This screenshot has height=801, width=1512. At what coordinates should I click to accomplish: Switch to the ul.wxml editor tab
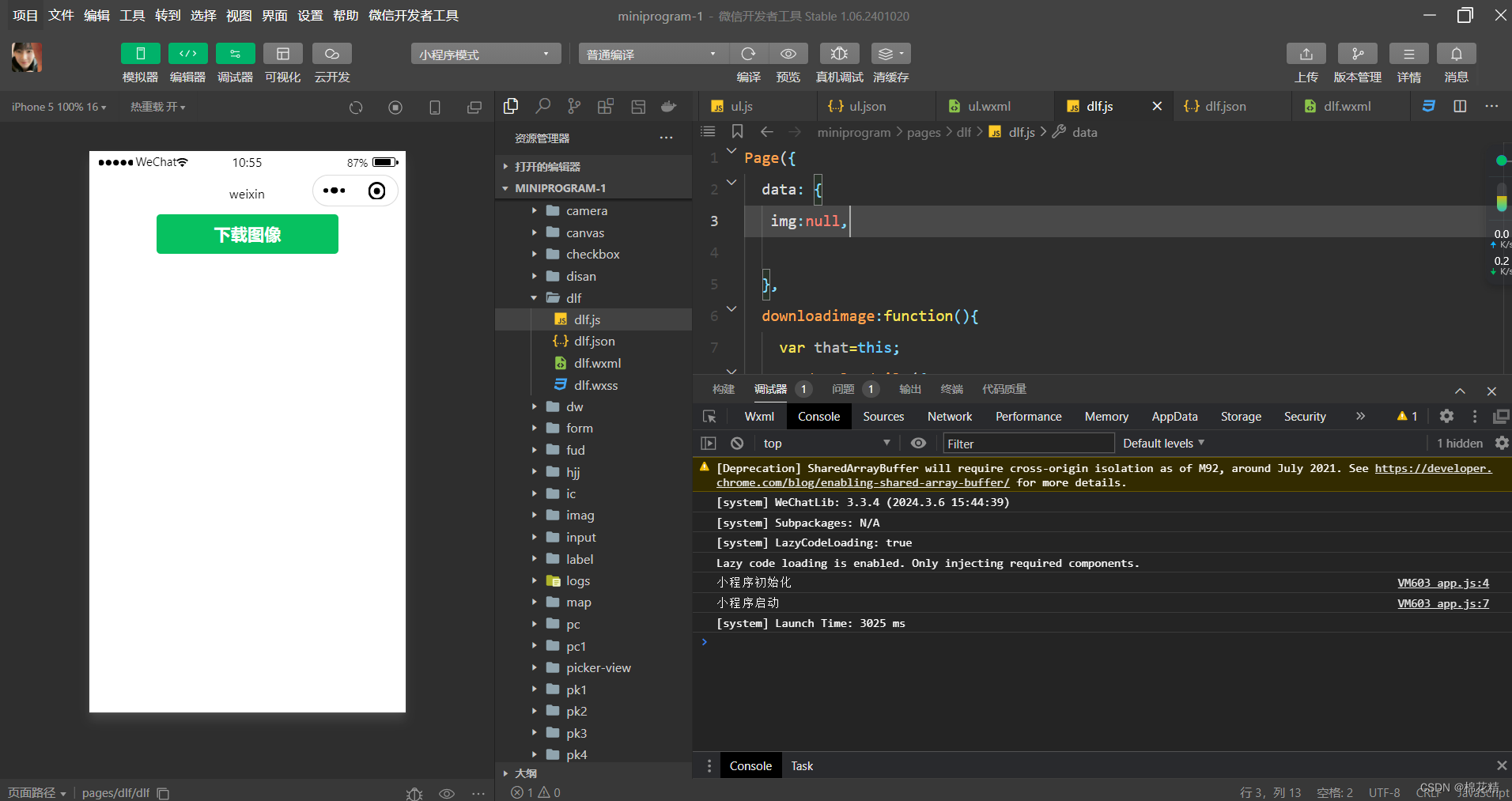point(989,106)
